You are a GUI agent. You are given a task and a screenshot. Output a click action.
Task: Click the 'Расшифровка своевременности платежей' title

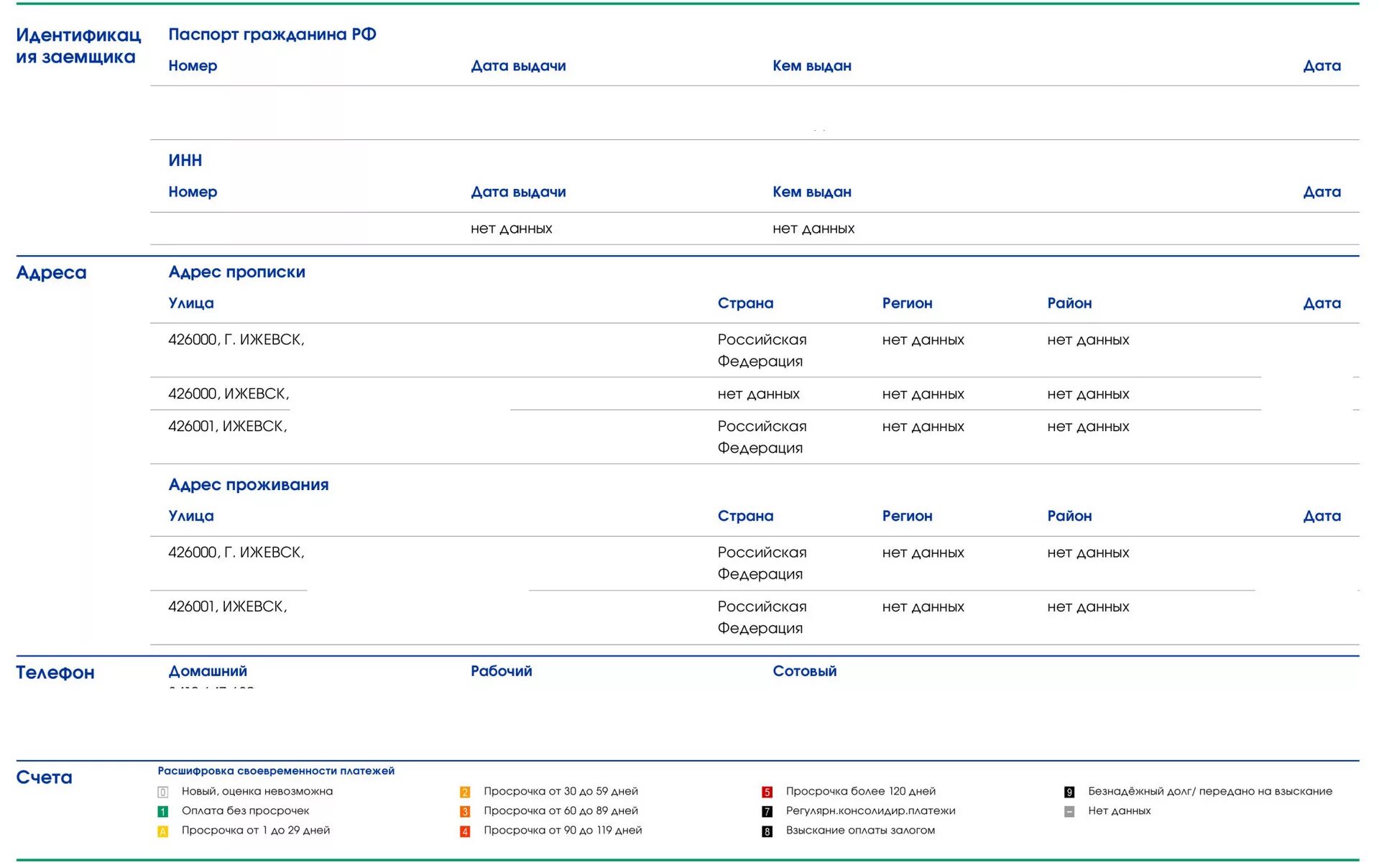tap(276, 770)
